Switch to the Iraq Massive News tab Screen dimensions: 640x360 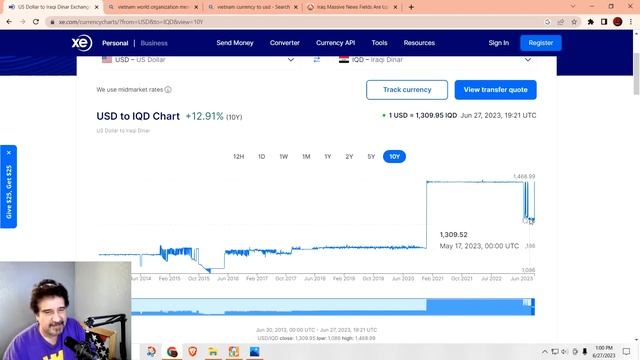point(353,7)
